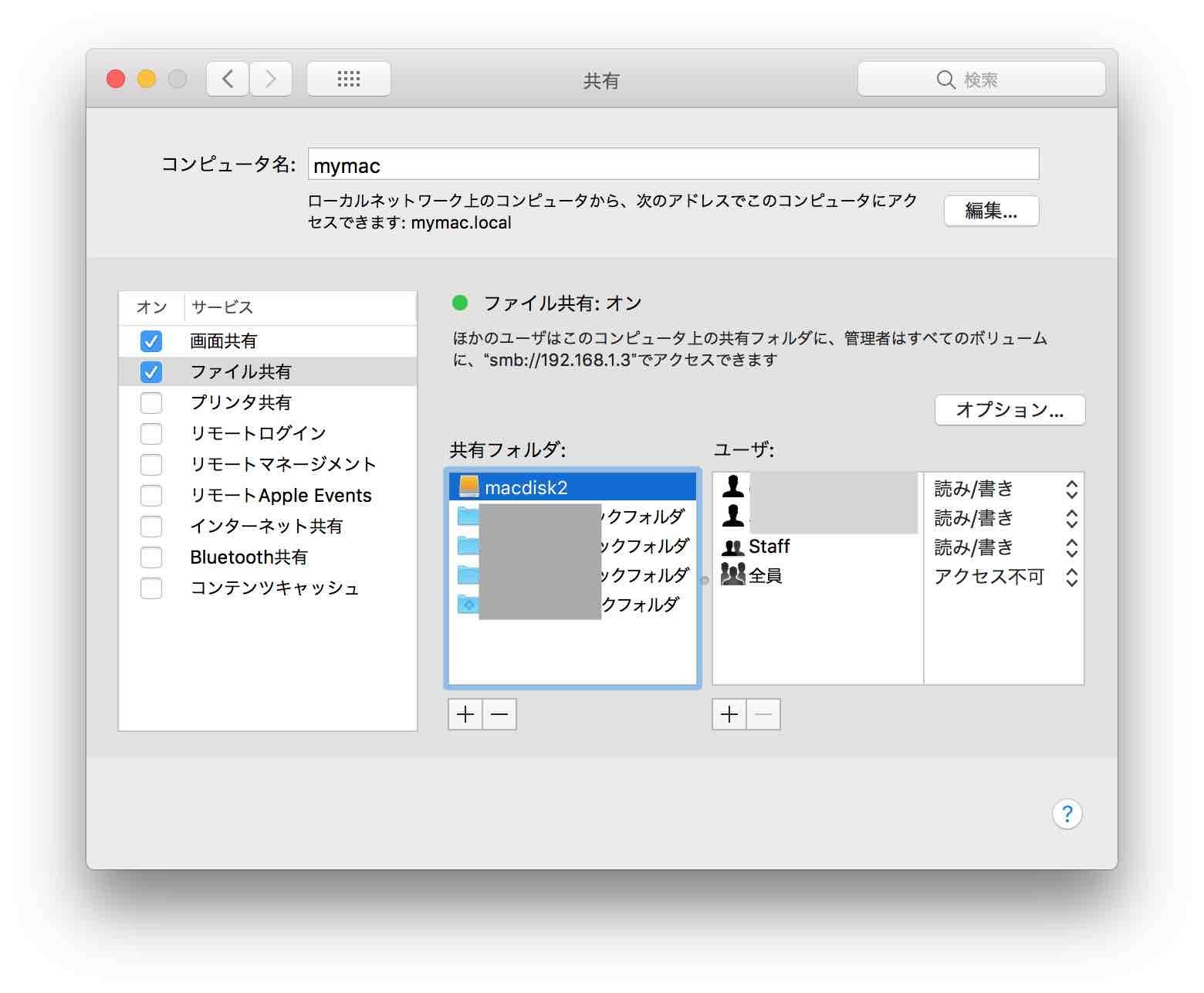Enable the リモートログイン checkbox
Viewport: 1204px width, 993px height.
coord(151,433)
